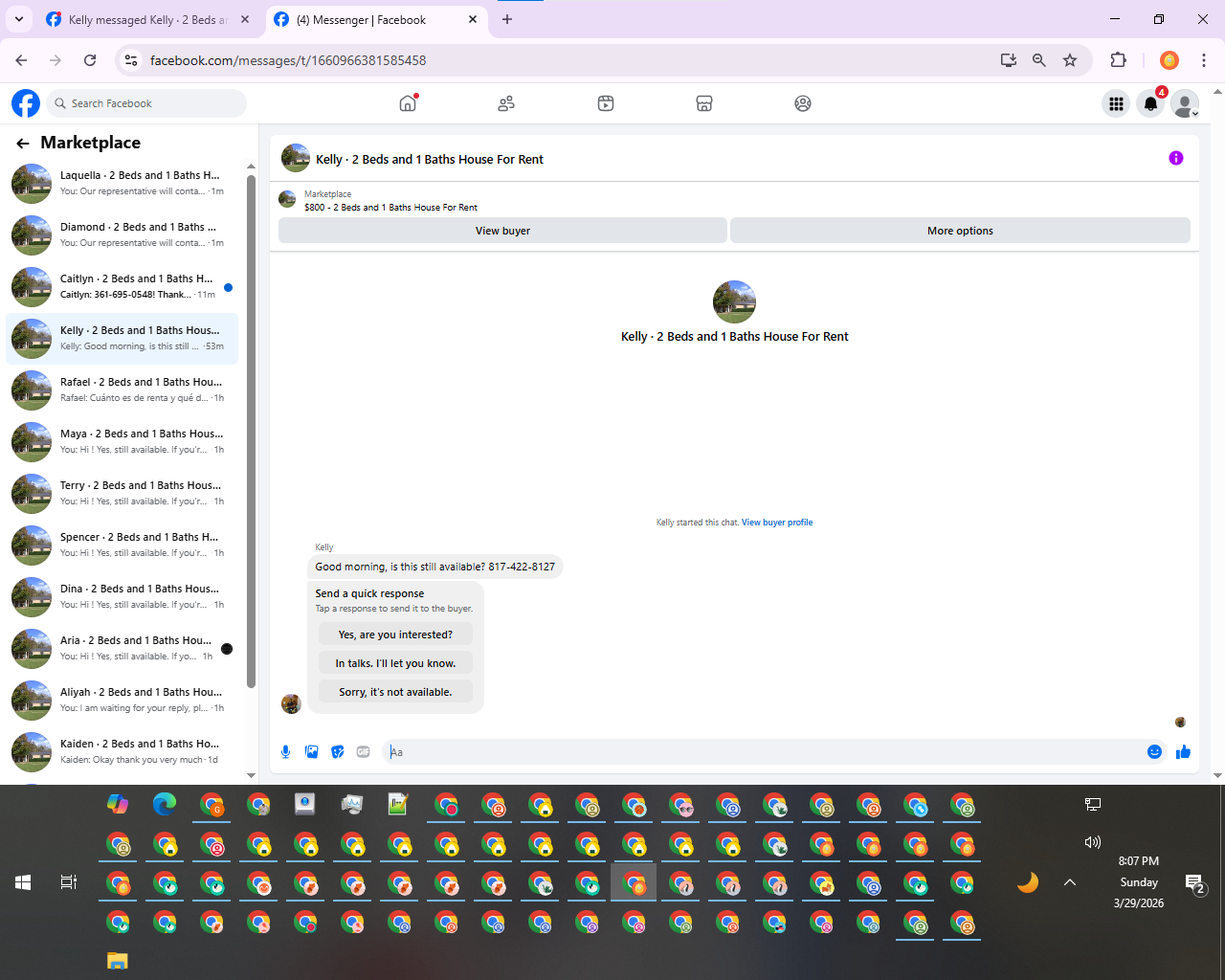
Task: Open conversation information purple icon
Action: pos(1176,158)
